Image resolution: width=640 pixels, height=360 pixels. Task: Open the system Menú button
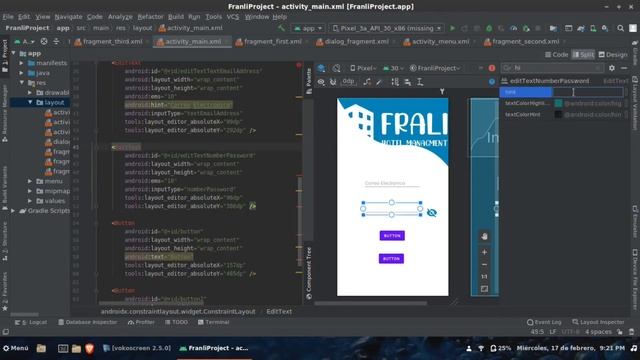(16, 348)
